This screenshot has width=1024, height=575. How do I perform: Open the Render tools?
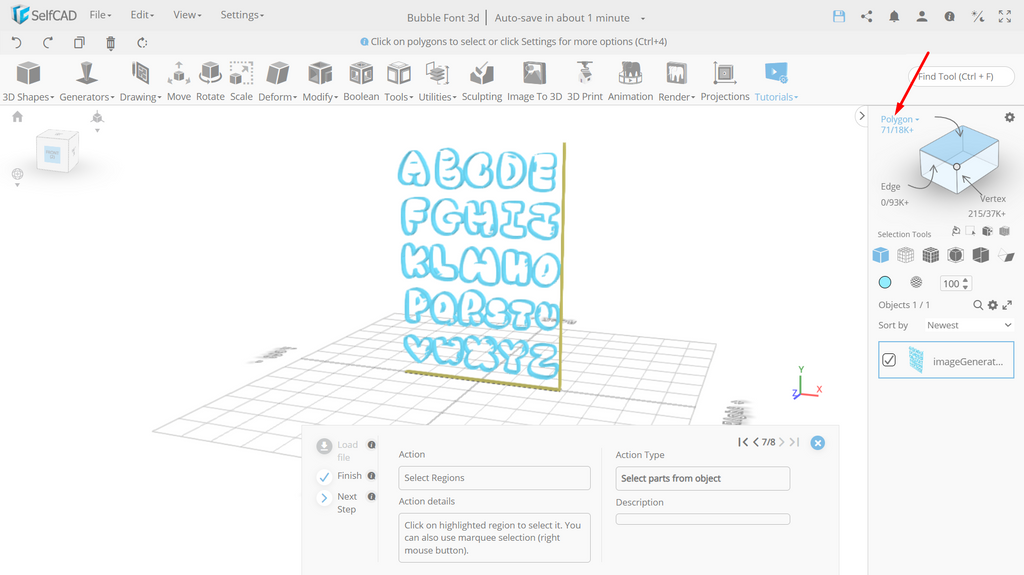click(x=676, y=82)
